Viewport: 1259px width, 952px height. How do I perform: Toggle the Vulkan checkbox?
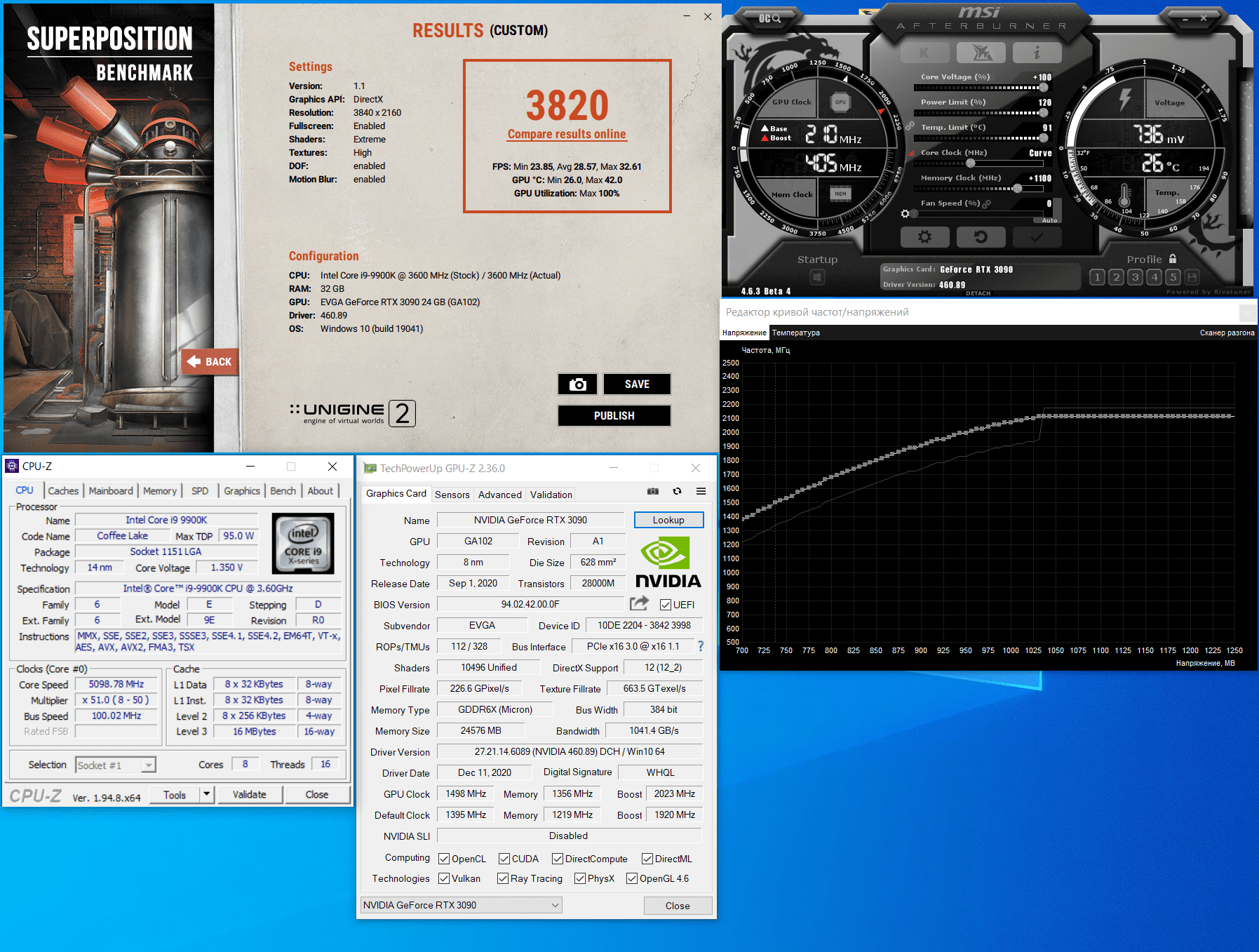[444, 878]
